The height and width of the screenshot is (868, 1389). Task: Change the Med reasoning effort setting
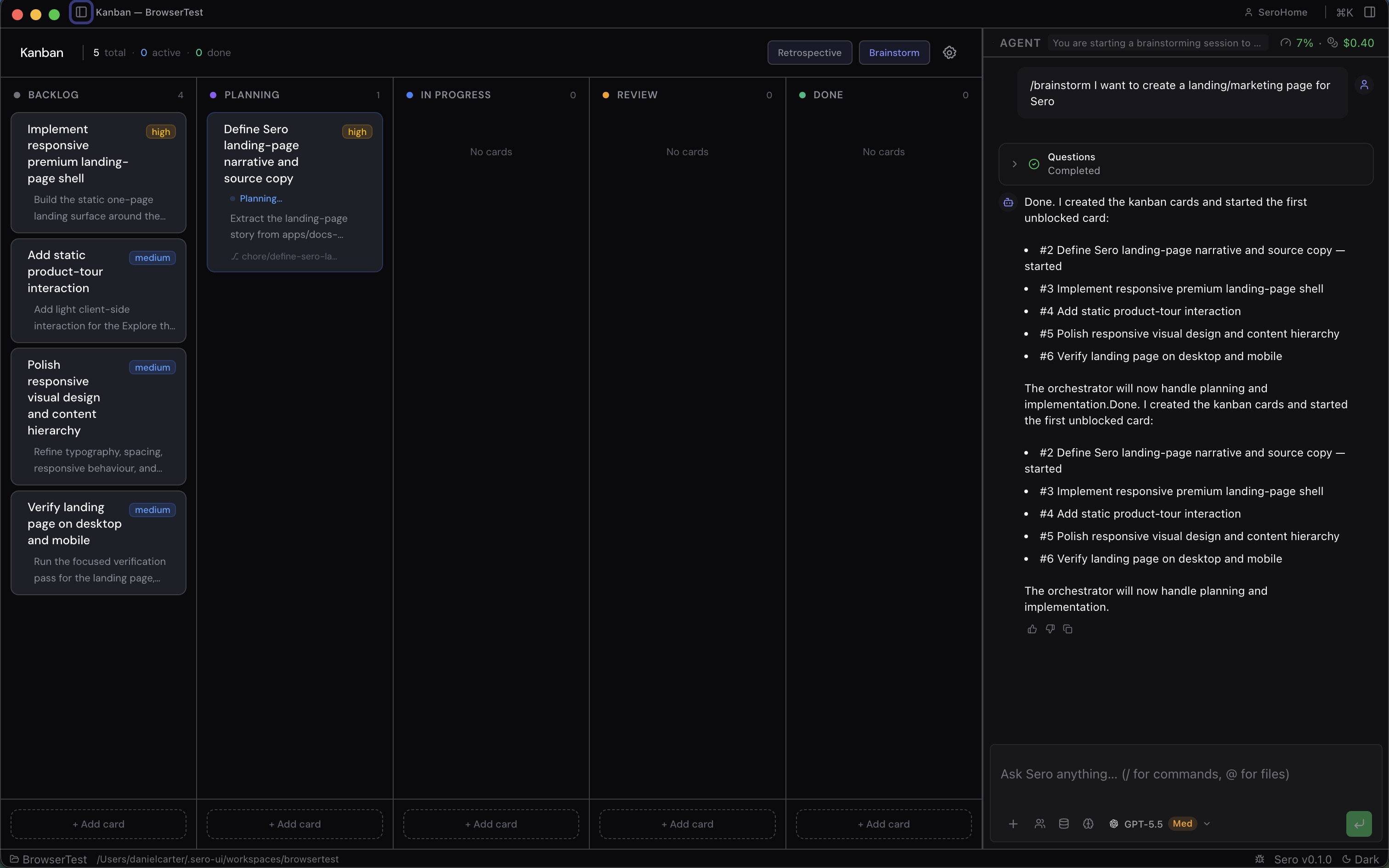[x=1182, y=823]
